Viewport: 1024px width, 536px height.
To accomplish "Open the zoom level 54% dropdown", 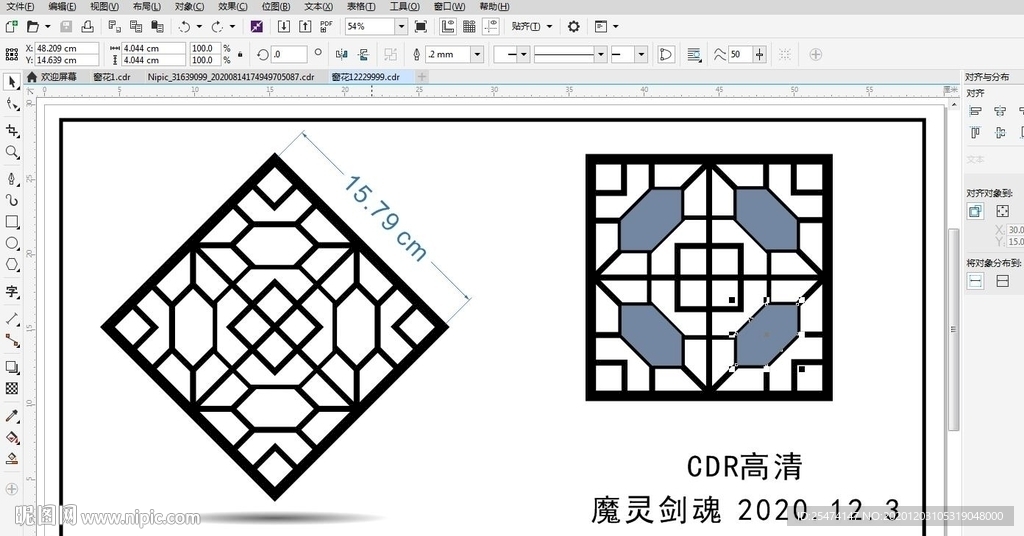I will tap(401, 26).
